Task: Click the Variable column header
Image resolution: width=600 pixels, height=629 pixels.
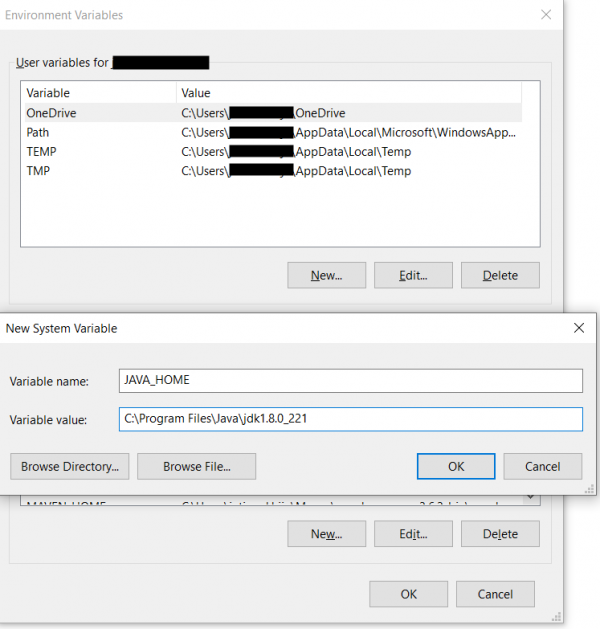Action: coord(99,93)
